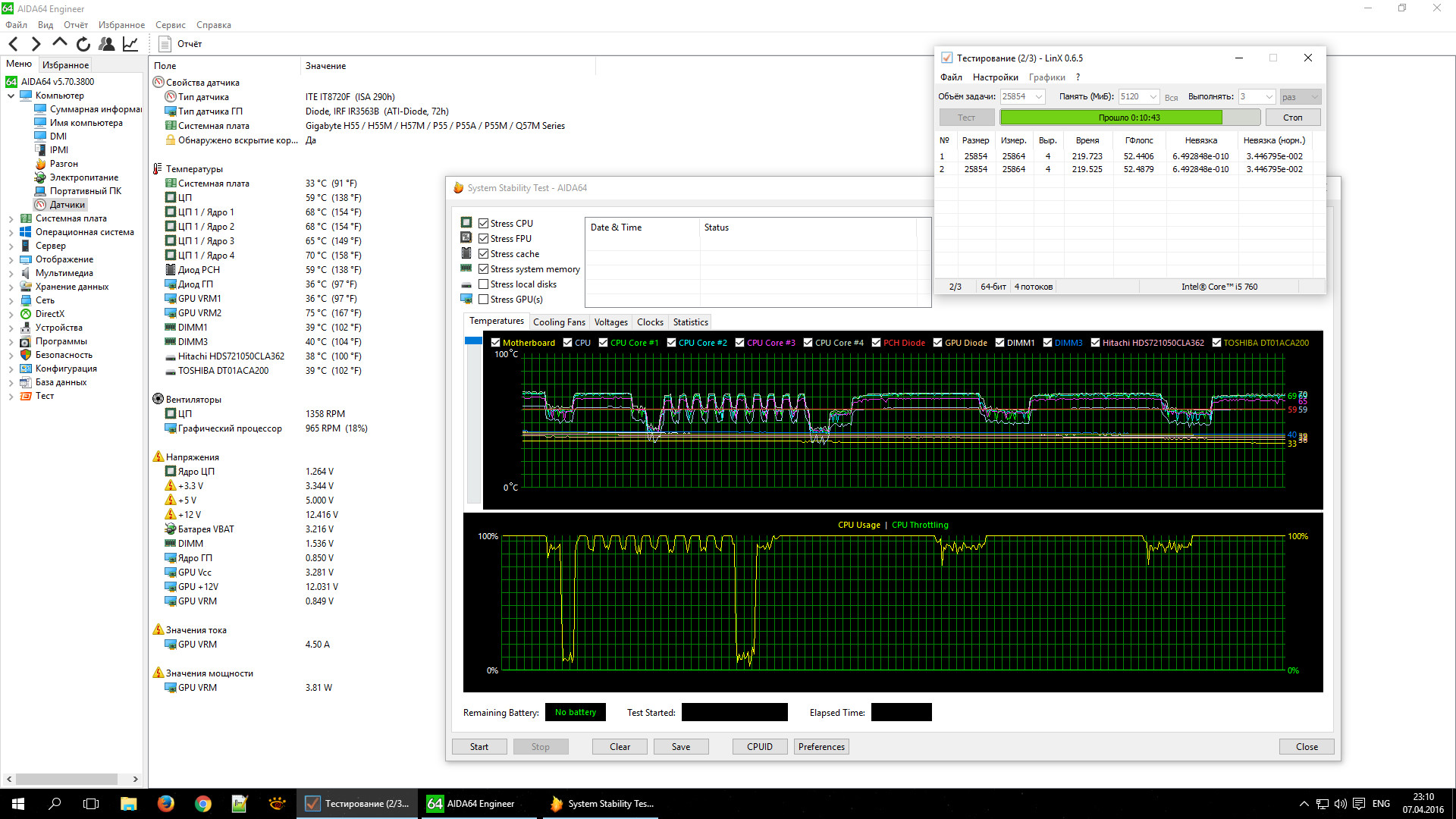The width and height of the screenshot is (1456, 819).
Task: Open Firefox from the taskbar
Action: [165, 804]
